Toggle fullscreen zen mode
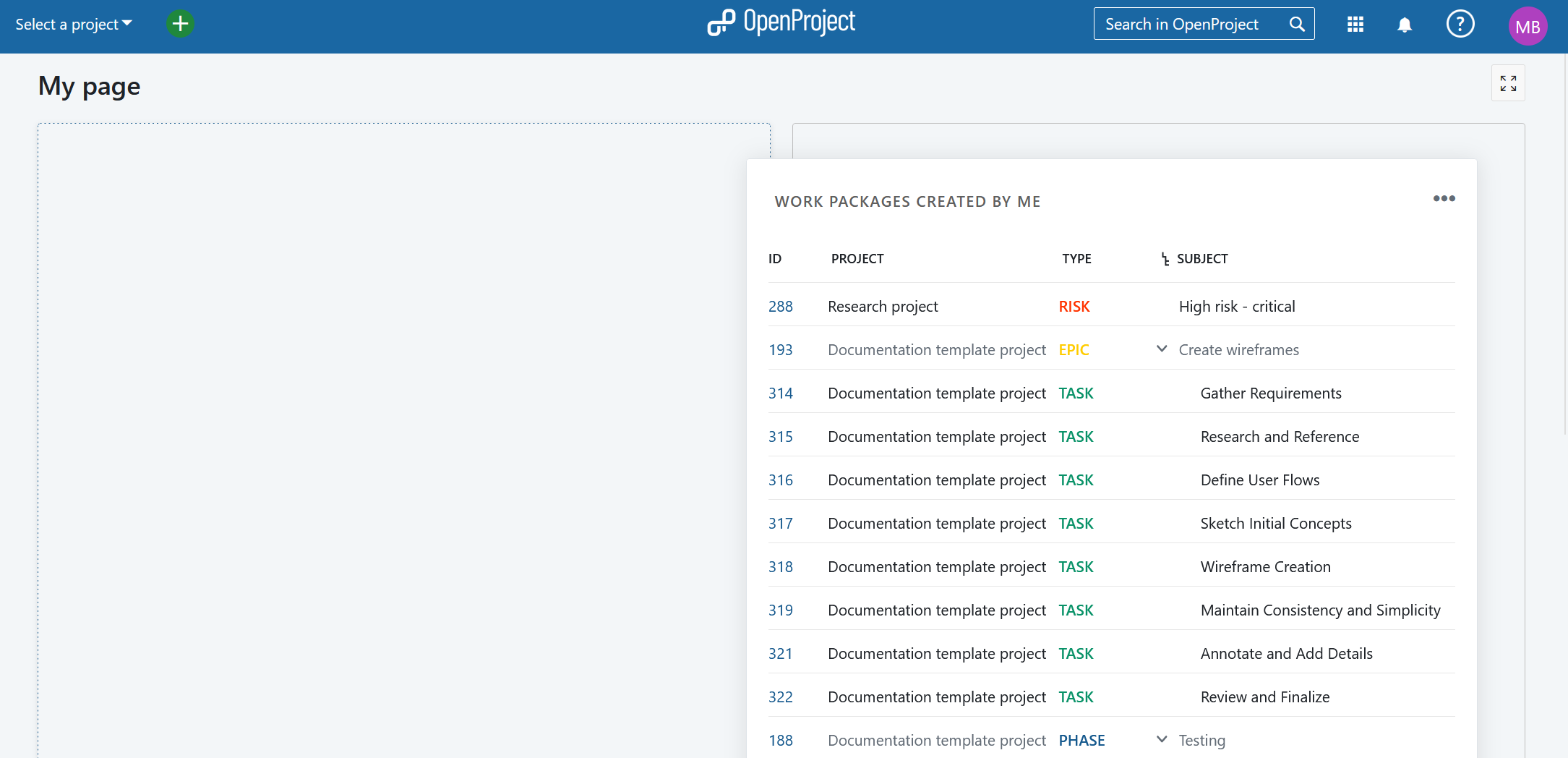The height and width of the screenshot is (758, 1568). pos(1507,83)
